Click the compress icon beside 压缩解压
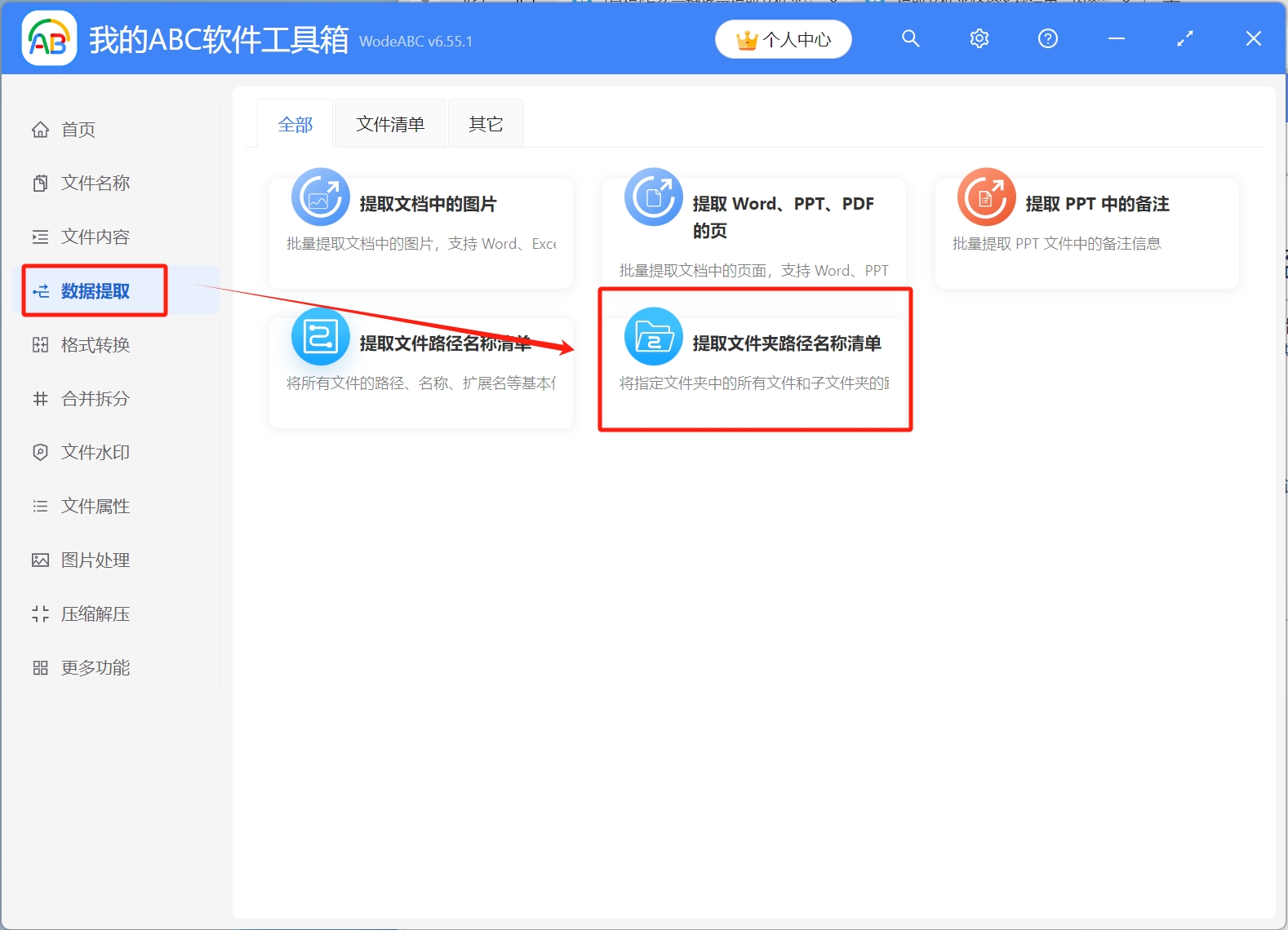 40,613
